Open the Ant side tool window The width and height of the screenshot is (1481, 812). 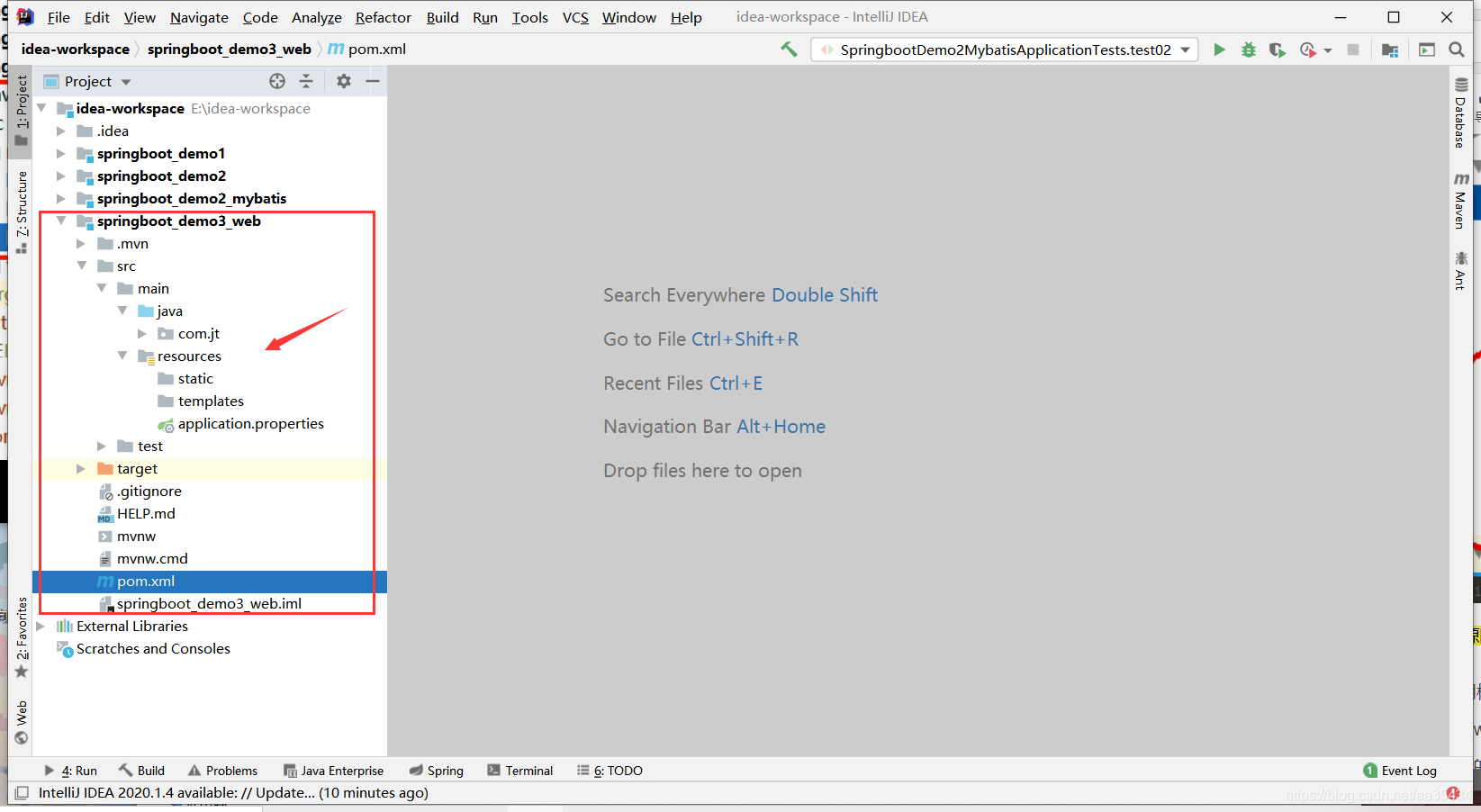(x=1460, y=270)
